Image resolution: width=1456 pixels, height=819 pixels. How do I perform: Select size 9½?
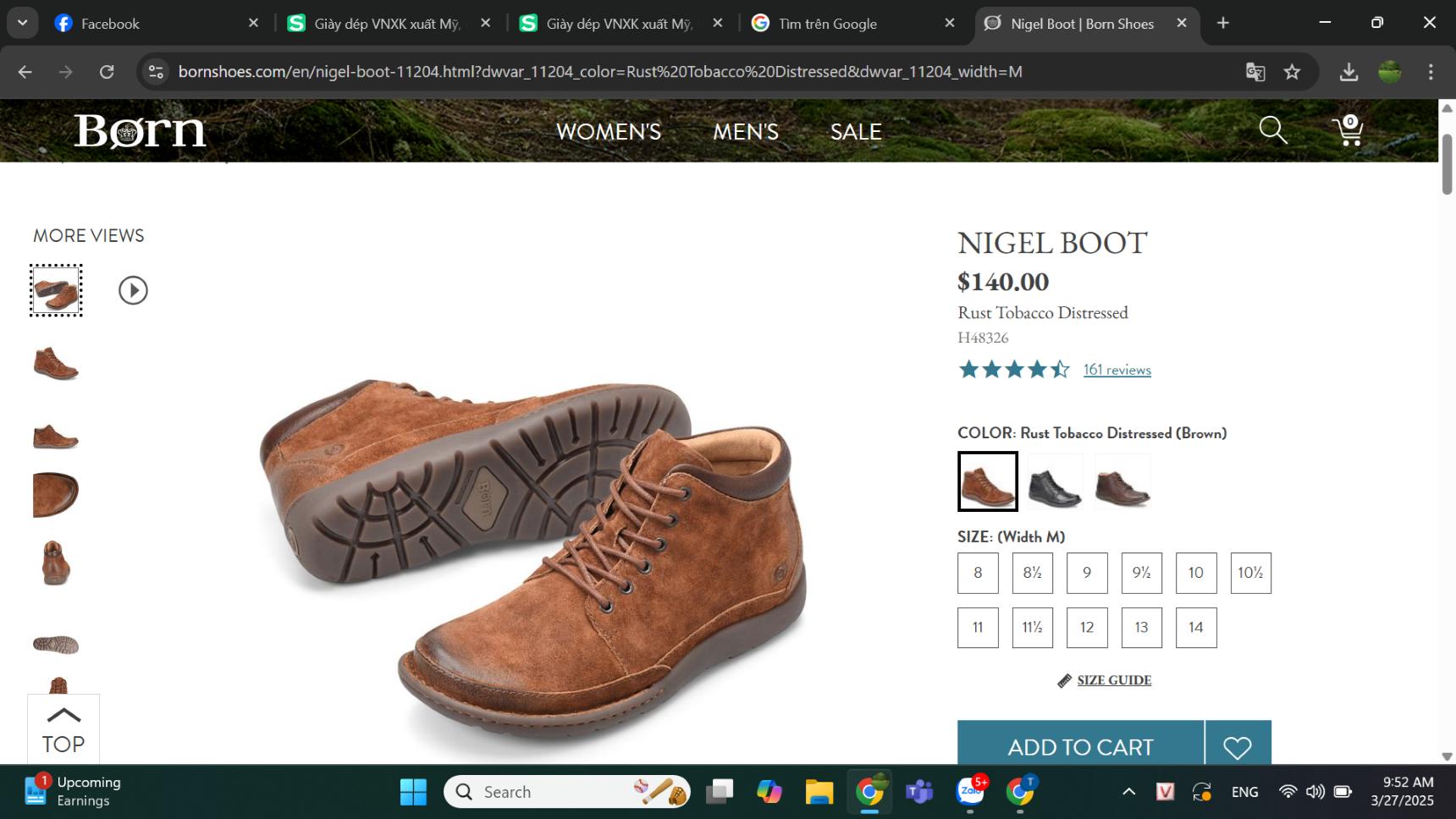point(1142,573)
